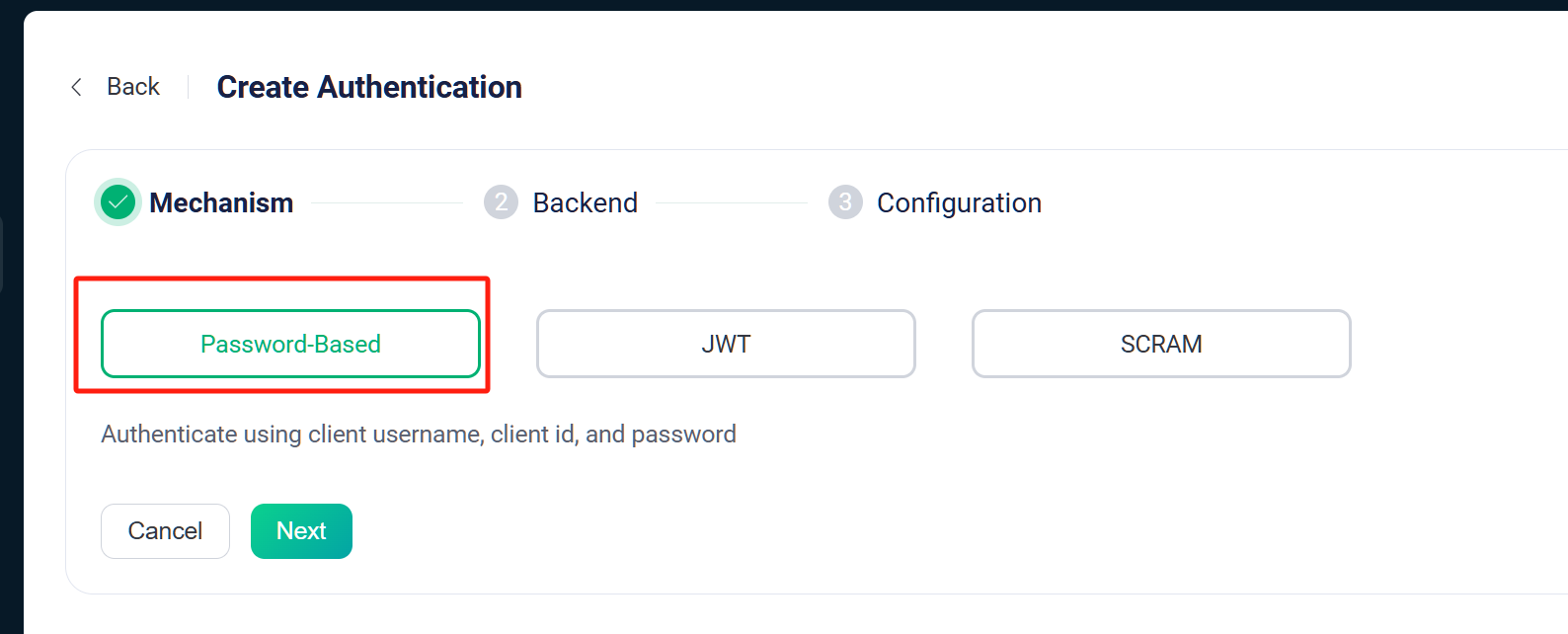Click the back chevron arrow icon
1568x634 pixels.
[76, 87]
